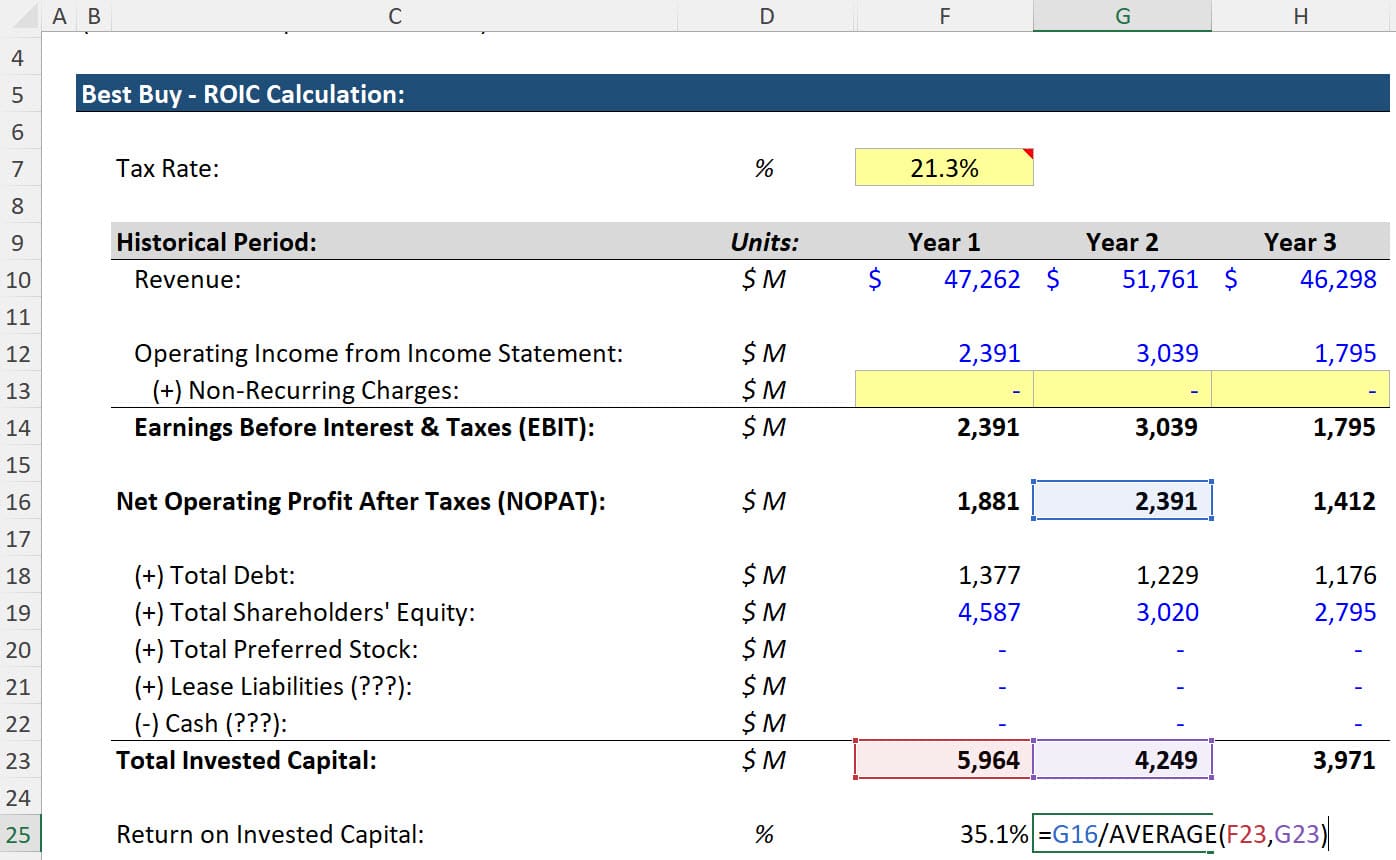Select the Year 2 NOPAT cell showing 2,391
Viewport: 1396px width, 860px height.
point(1122,500)
